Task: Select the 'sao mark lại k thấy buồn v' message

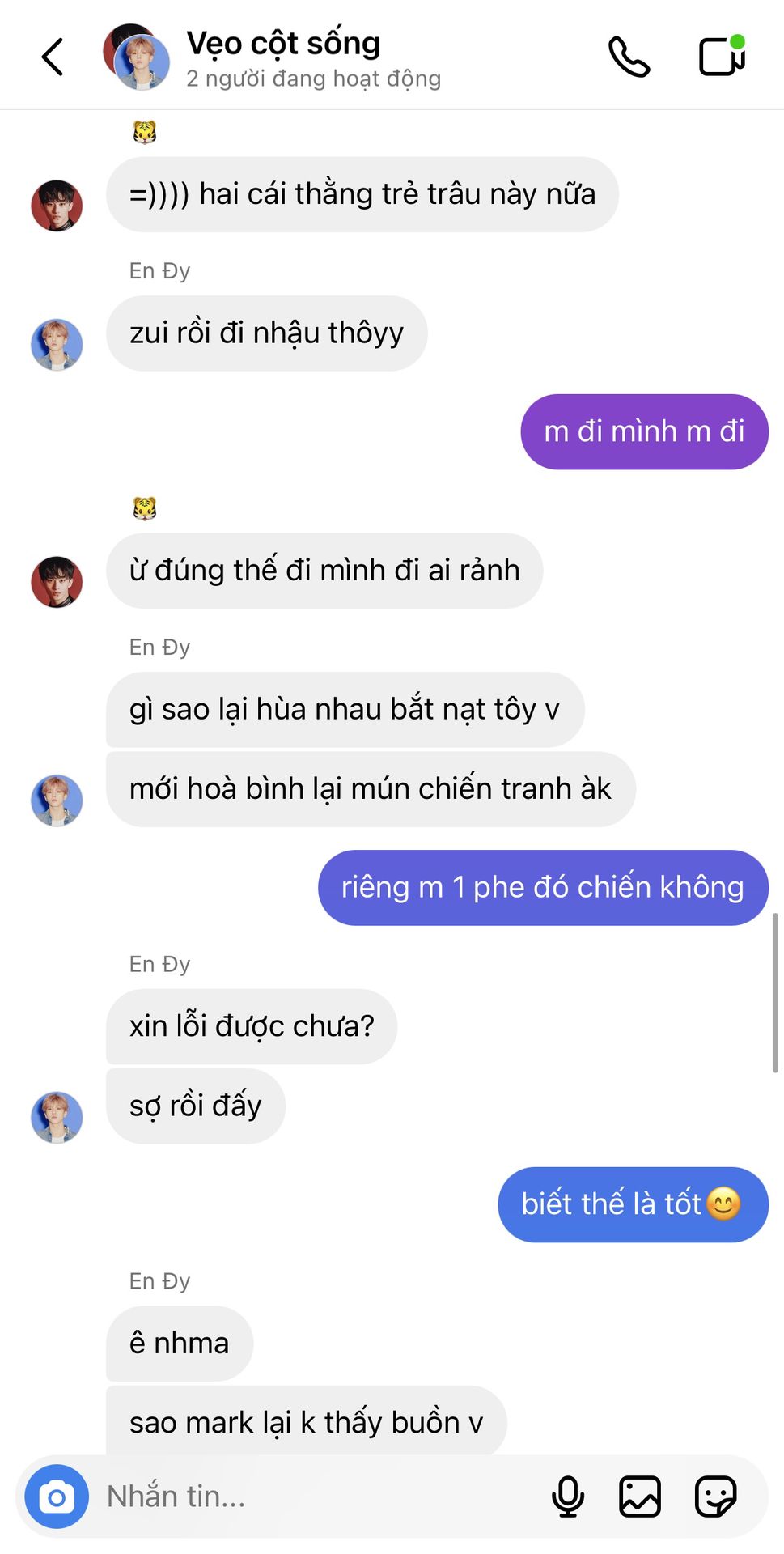Action: (307, 1422)
